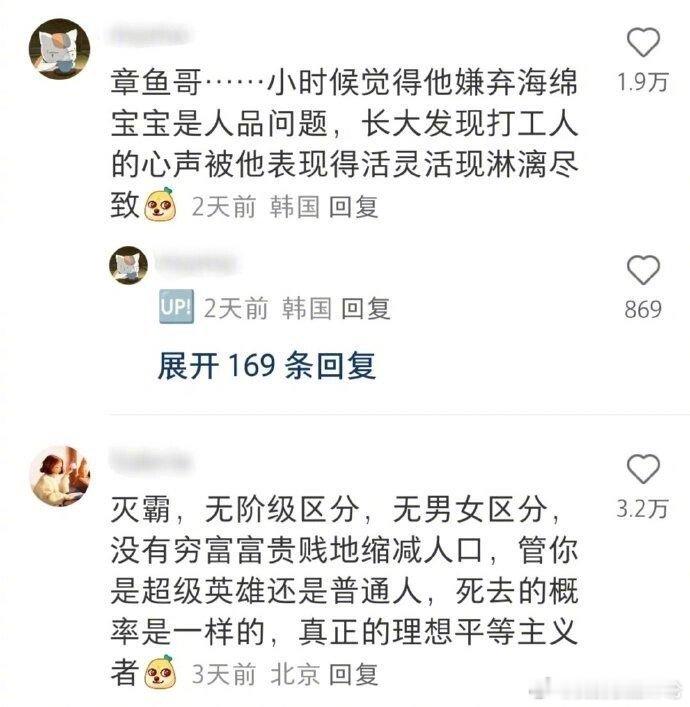
Task: Like the 灭霸 comment with 3.2万 likes
Action: (643, 469)
